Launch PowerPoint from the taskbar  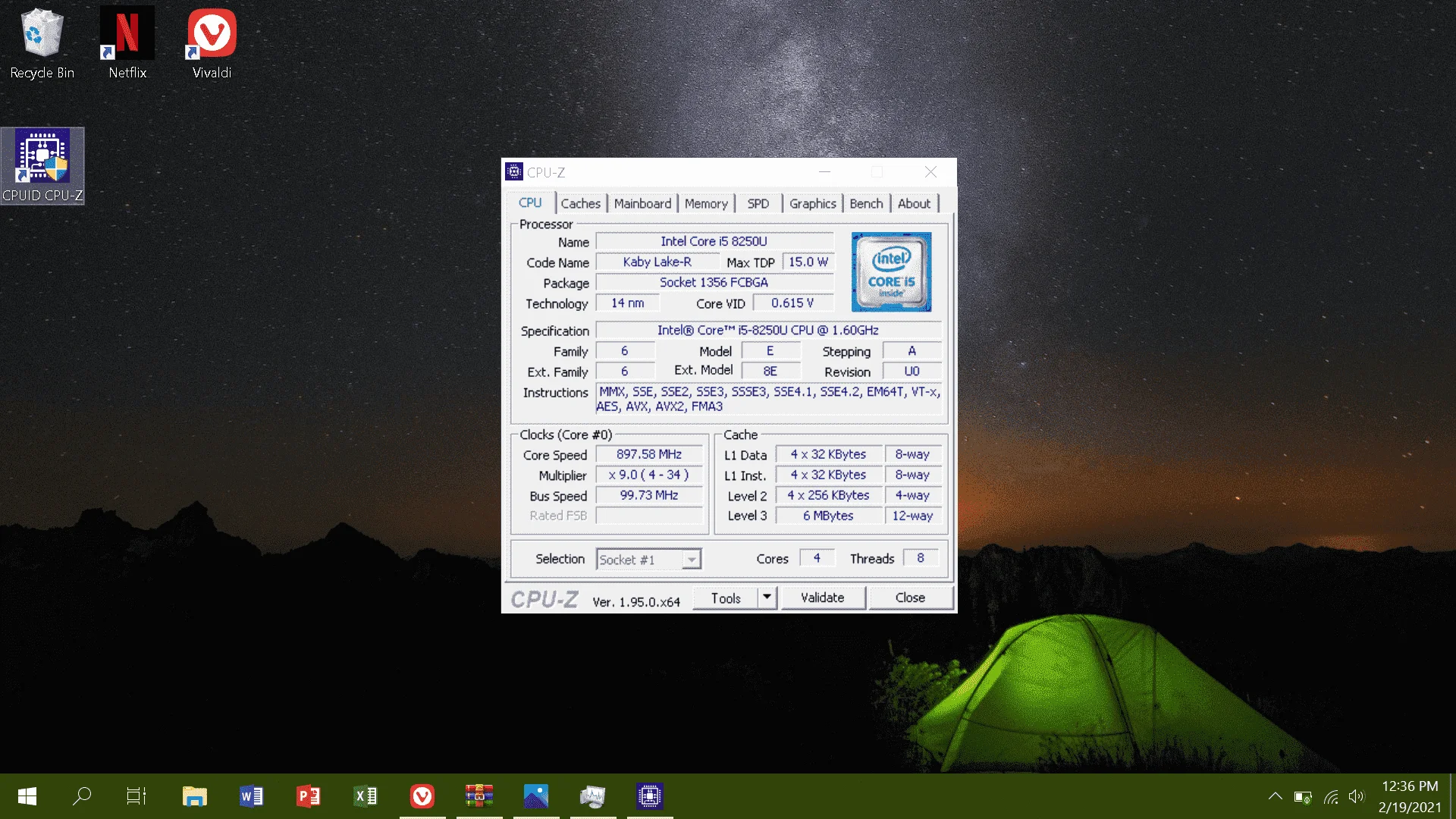tap(308, 796)
